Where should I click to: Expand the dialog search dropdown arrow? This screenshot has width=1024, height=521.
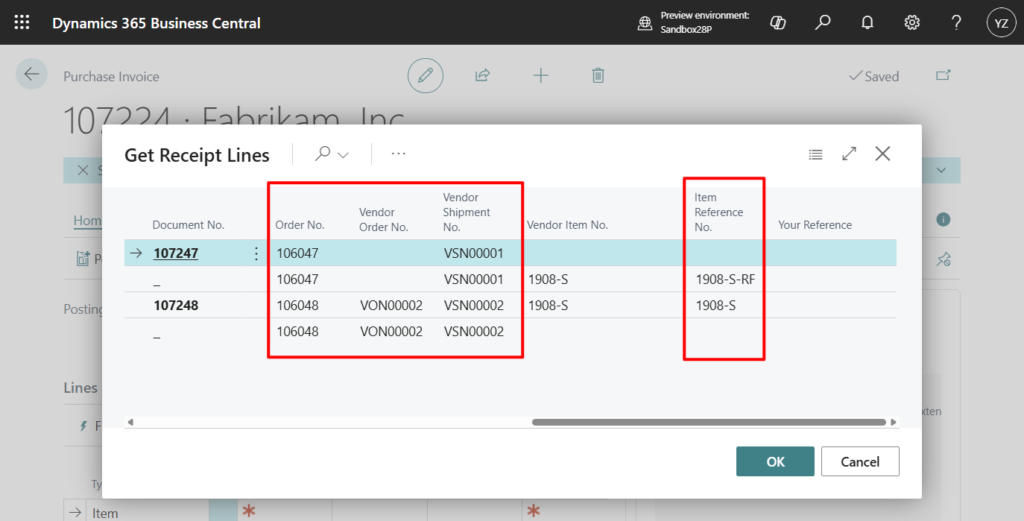point(344,155)
